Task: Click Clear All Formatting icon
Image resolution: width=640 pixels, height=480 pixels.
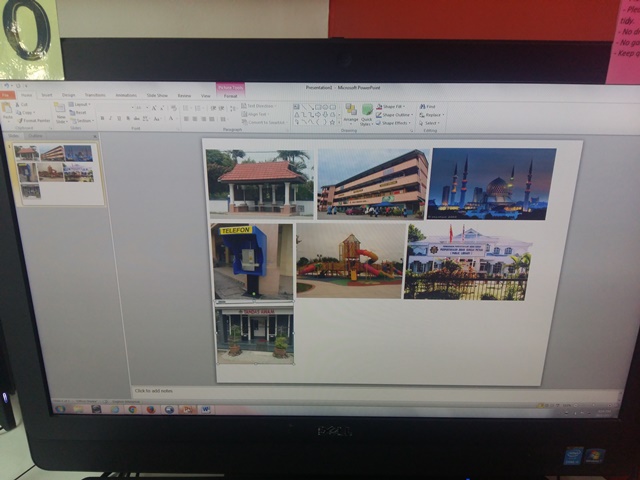Action: pyautogui.click(x=174, y=108)
